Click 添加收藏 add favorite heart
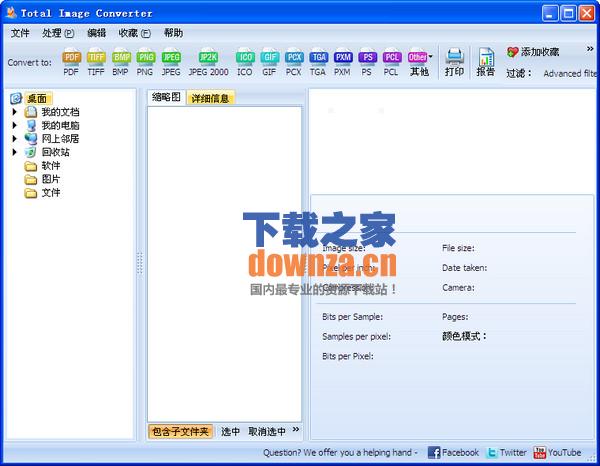 tap(533, 52)
